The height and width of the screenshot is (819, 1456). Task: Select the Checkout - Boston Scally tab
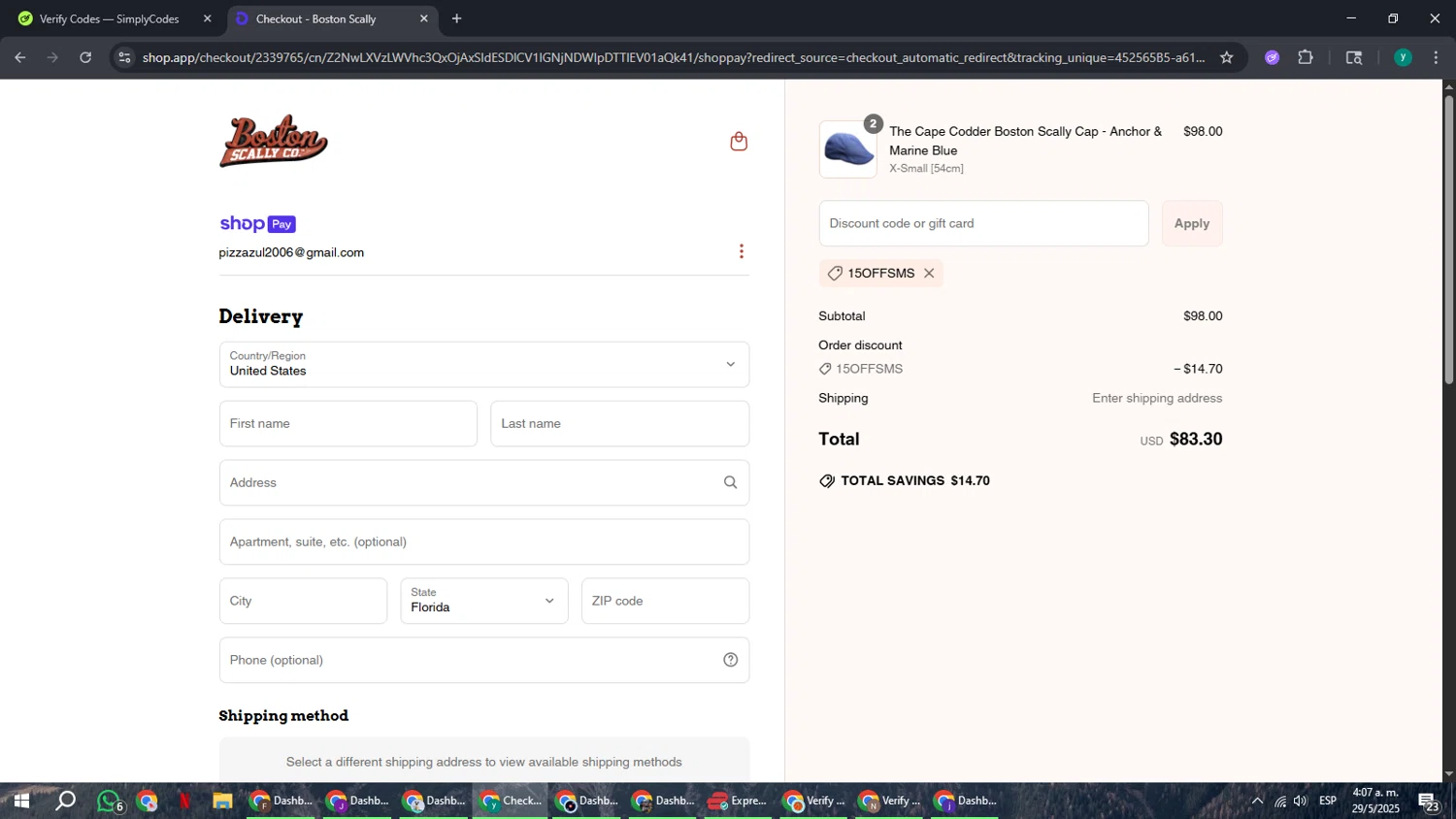point(332,18)
